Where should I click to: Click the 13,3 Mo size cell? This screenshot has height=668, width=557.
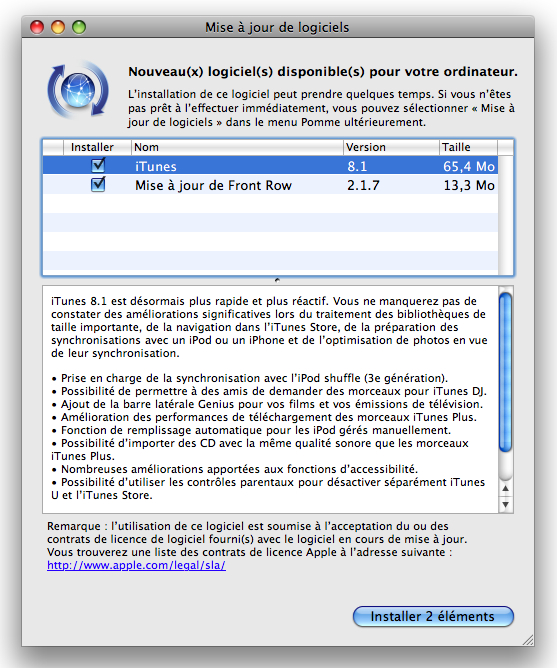(469, 185)
